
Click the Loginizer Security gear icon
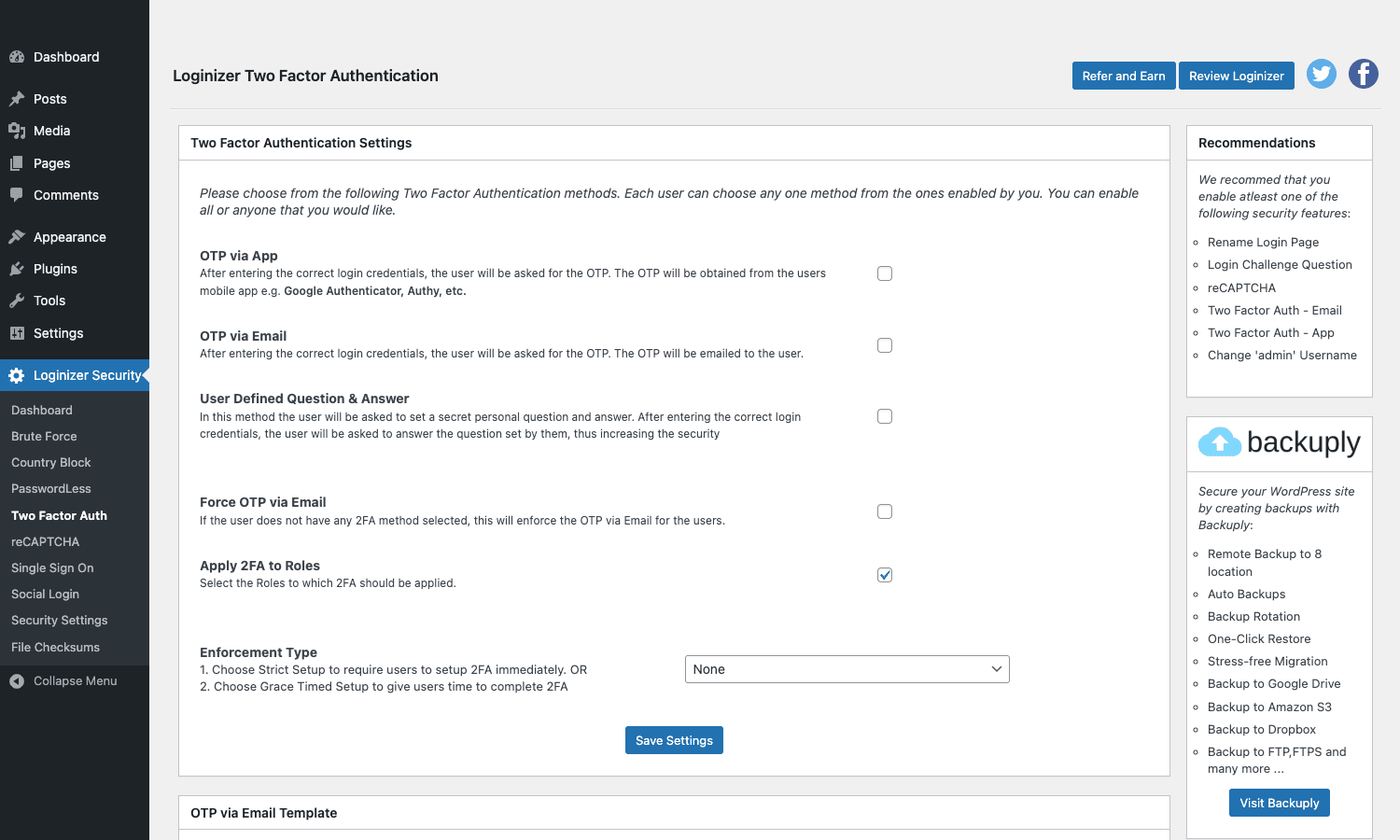[x=17, y=375]
